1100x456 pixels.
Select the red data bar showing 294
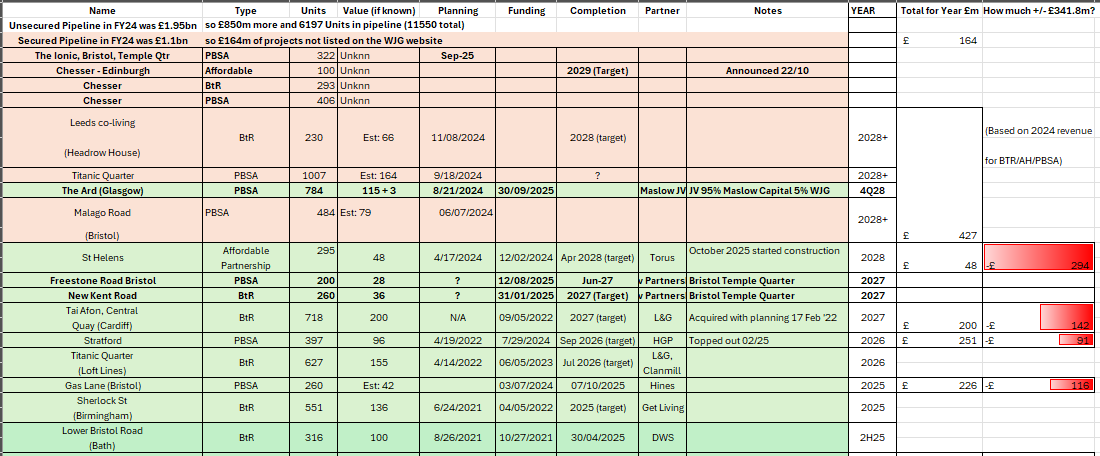click(1039, 258)
